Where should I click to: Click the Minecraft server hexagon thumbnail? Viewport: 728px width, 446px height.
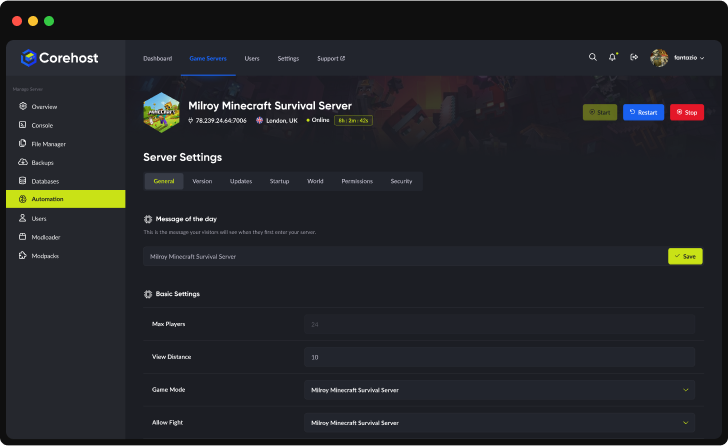tap(161, 113)
